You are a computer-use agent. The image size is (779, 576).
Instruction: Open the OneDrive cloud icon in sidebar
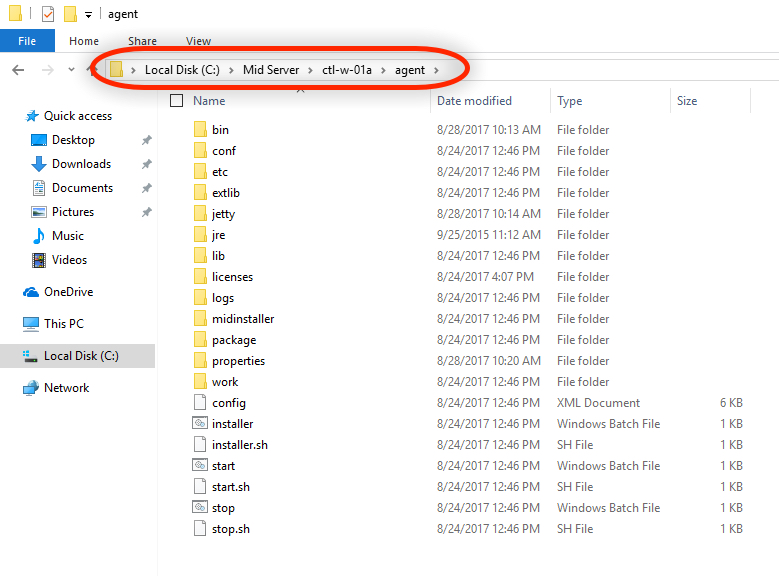click(30, 292)
